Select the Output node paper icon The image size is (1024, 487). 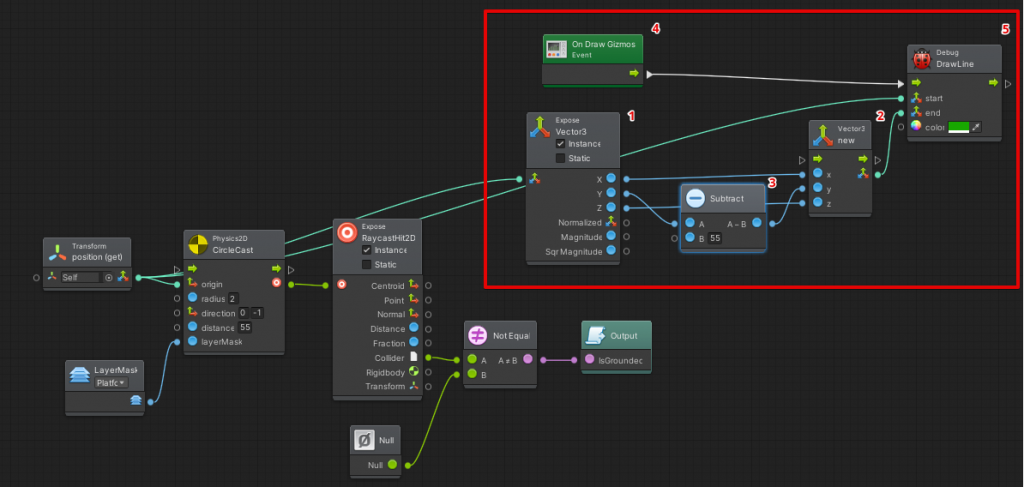pos(596,335)
